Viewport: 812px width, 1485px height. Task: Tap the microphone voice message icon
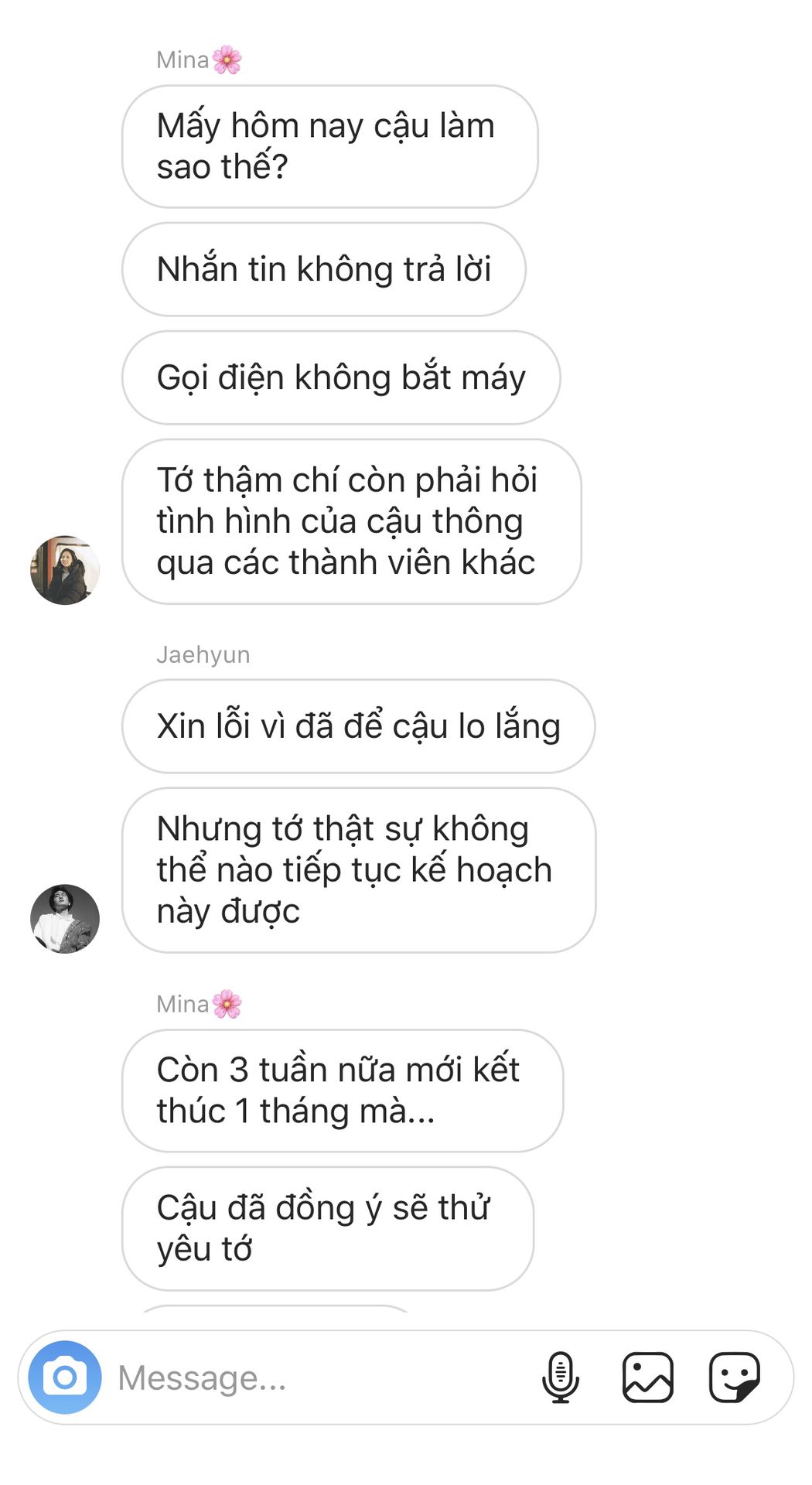pyautogui.click(x=561, y=1377)
